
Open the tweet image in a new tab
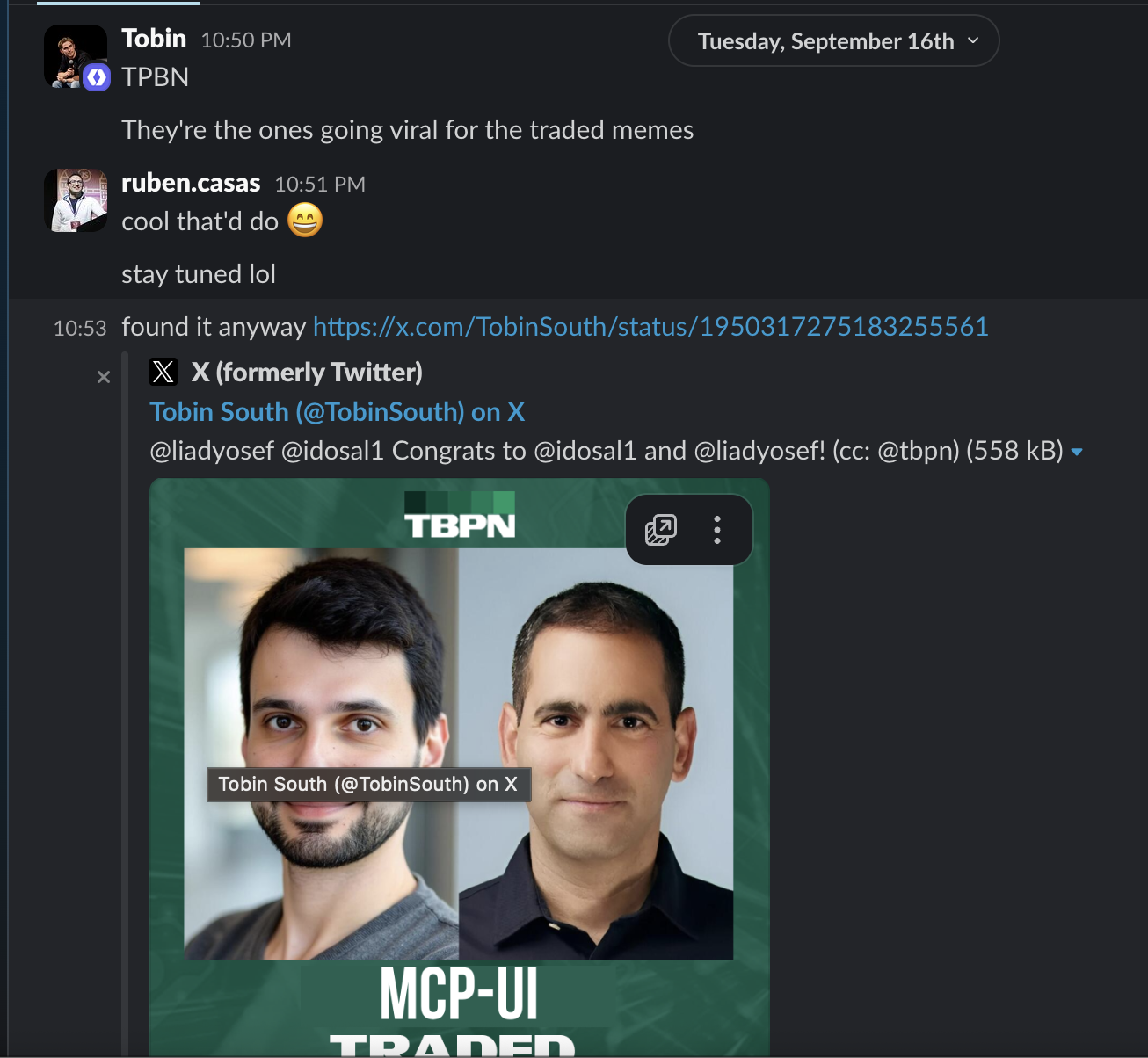(662, 529)
